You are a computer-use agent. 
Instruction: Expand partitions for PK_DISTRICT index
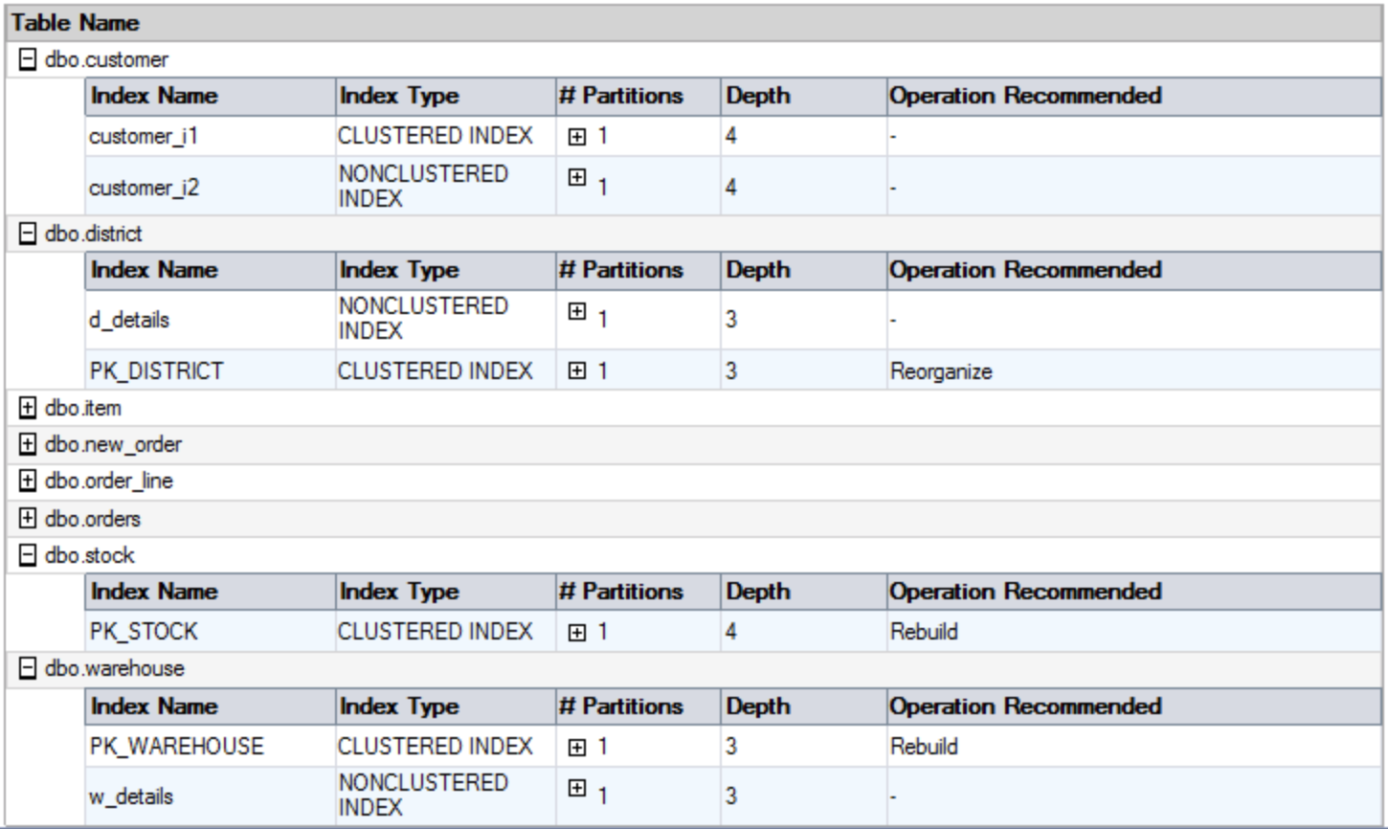(x=576, y=372)
